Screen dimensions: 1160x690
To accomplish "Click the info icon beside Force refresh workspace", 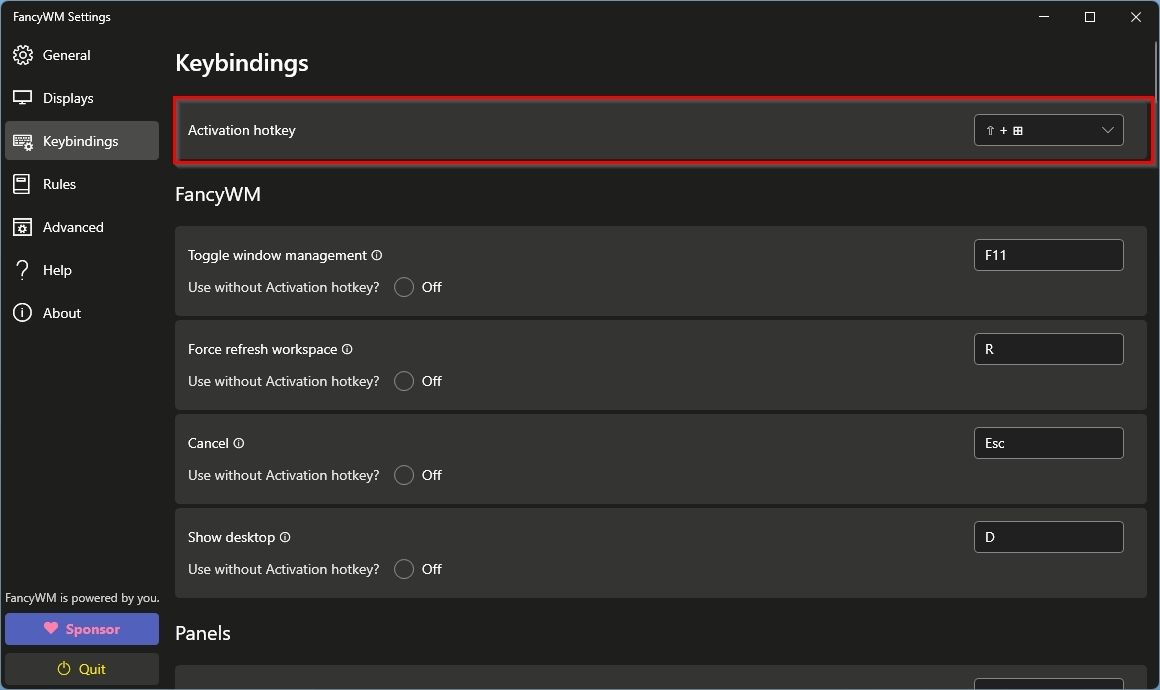I will [347, 349].
